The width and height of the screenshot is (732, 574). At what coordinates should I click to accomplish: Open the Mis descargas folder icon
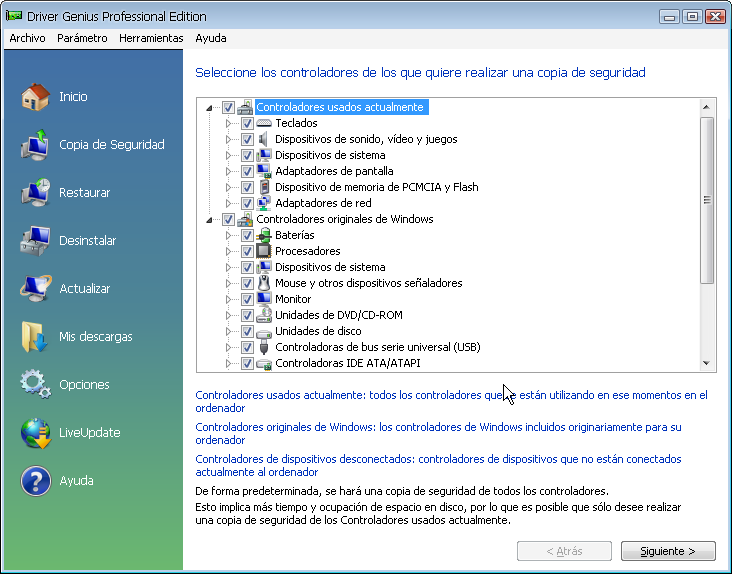click(x=35, y=336)
